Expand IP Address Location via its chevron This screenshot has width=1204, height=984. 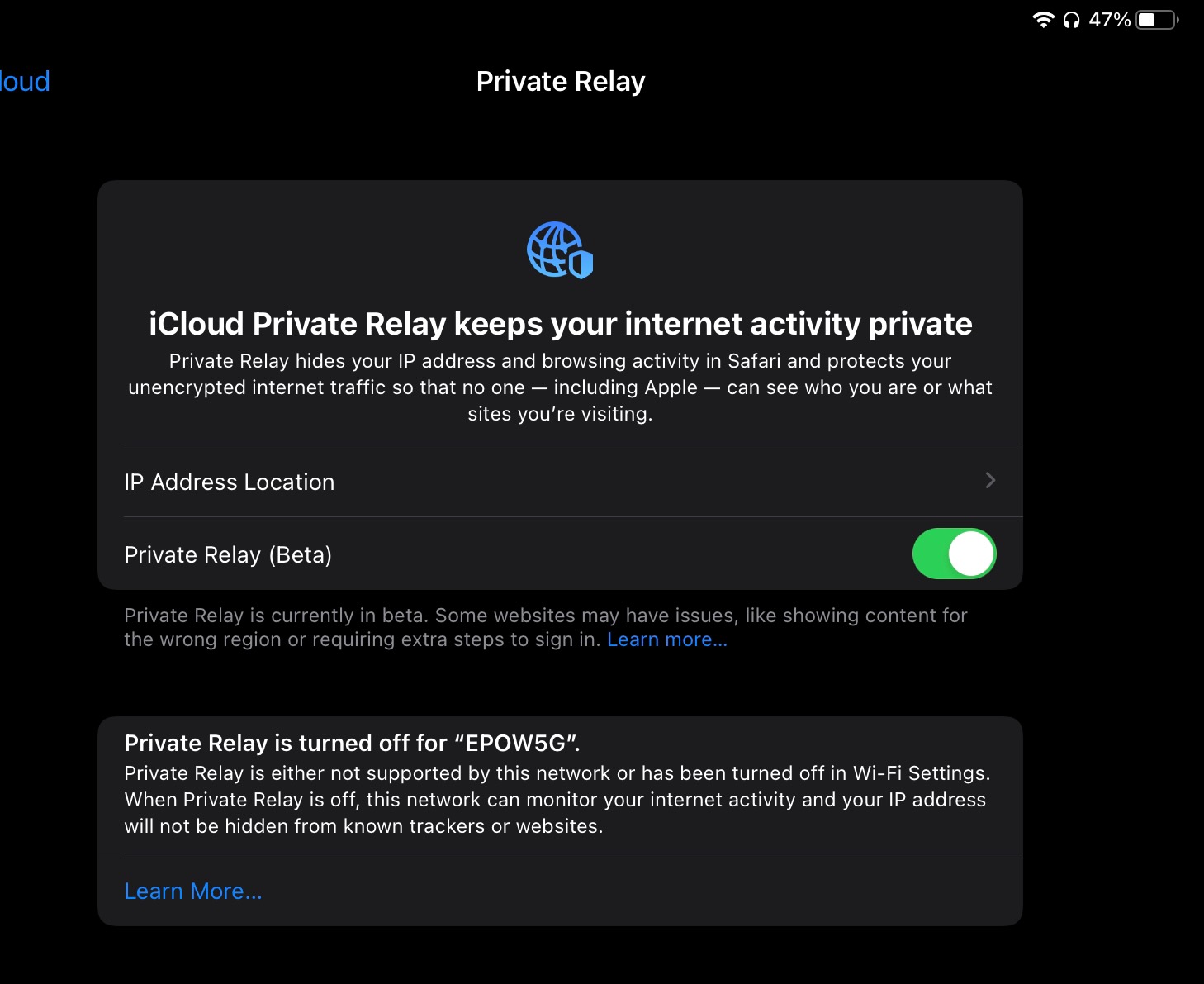point(990,480)
